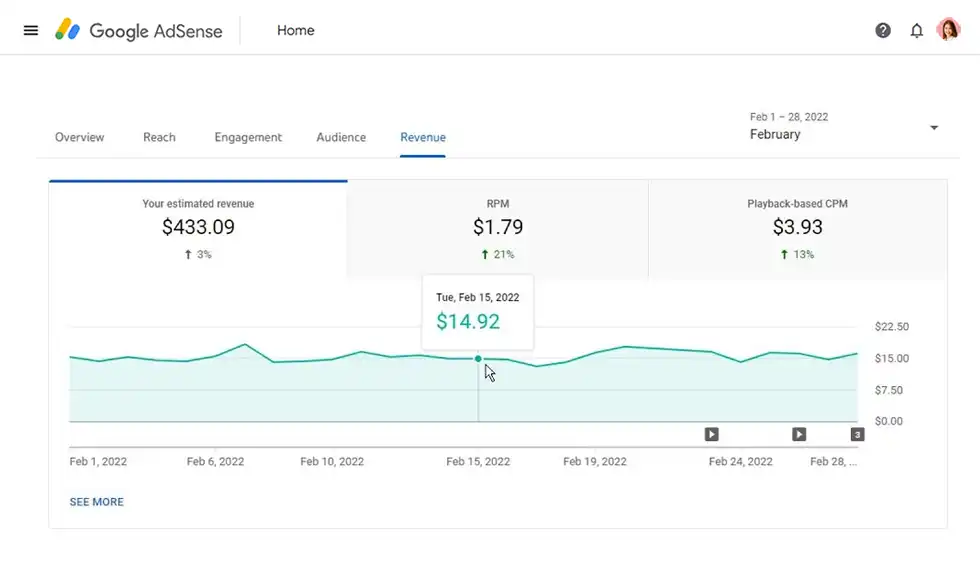Select the Playback-based CPM card
Image resolution: width=980 pixels, height=582 pixels.
(x=797, y=229)
